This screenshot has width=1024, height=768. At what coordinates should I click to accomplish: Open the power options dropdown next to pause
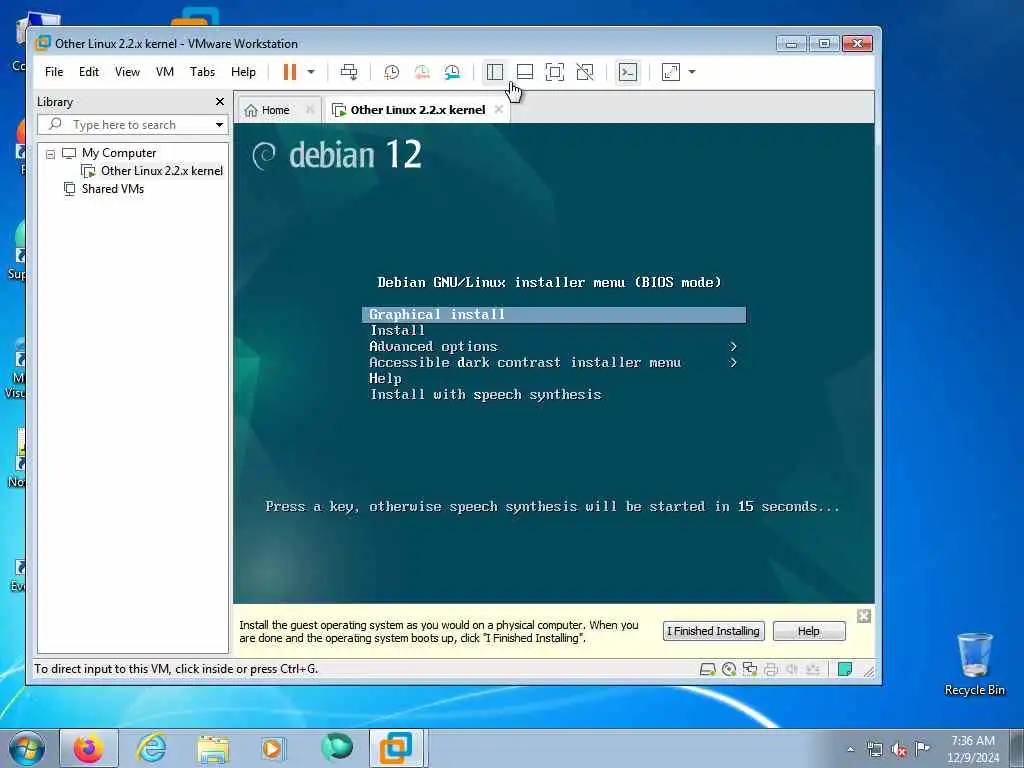coord(311,72)
